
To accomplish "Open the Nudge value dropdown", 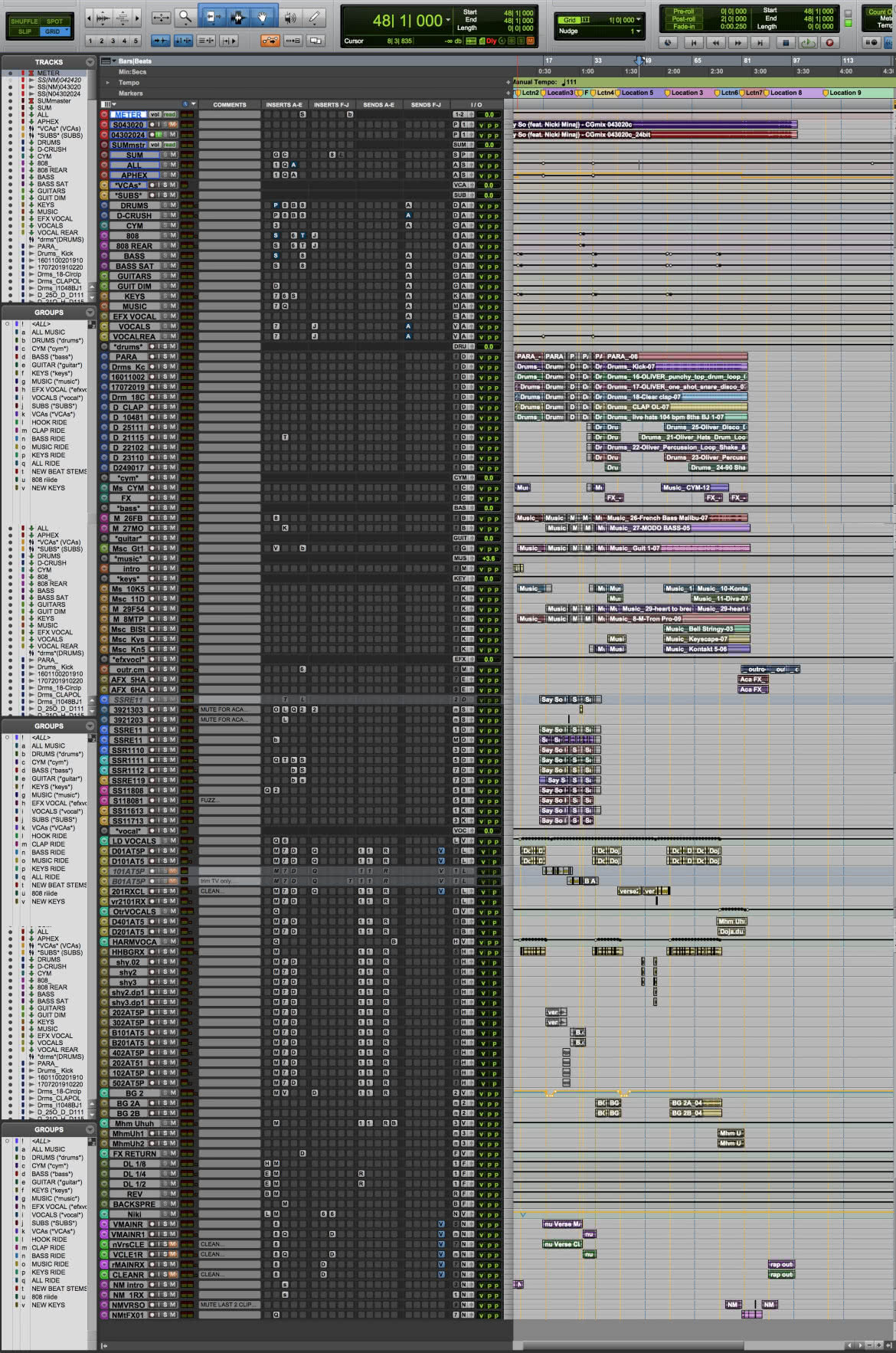I will click(639, 31).
